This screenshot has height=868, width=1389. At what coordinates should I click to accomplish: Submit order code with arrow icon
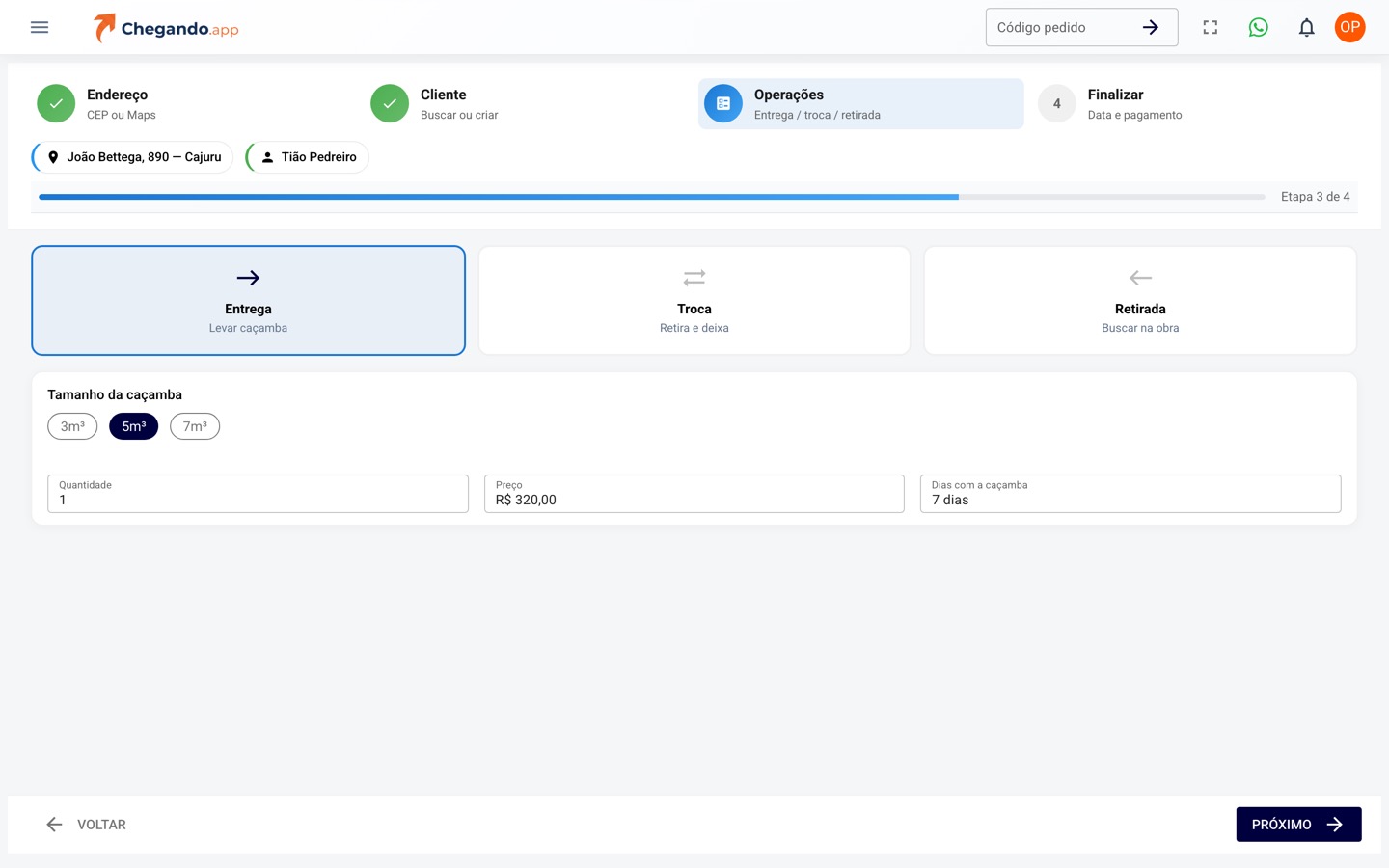click(1151, 27)
